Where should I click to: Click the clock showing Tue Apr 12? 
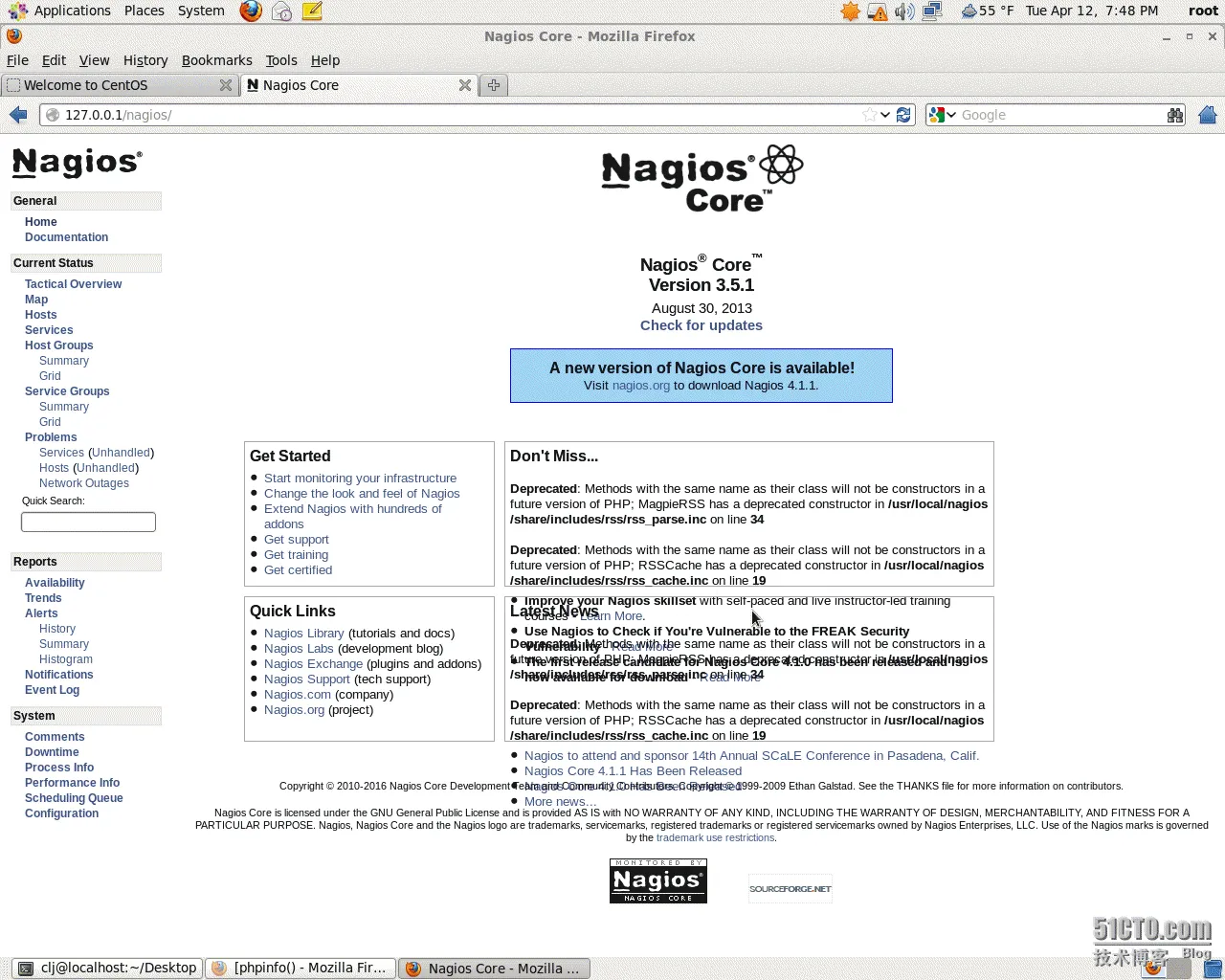point(1092,11)
